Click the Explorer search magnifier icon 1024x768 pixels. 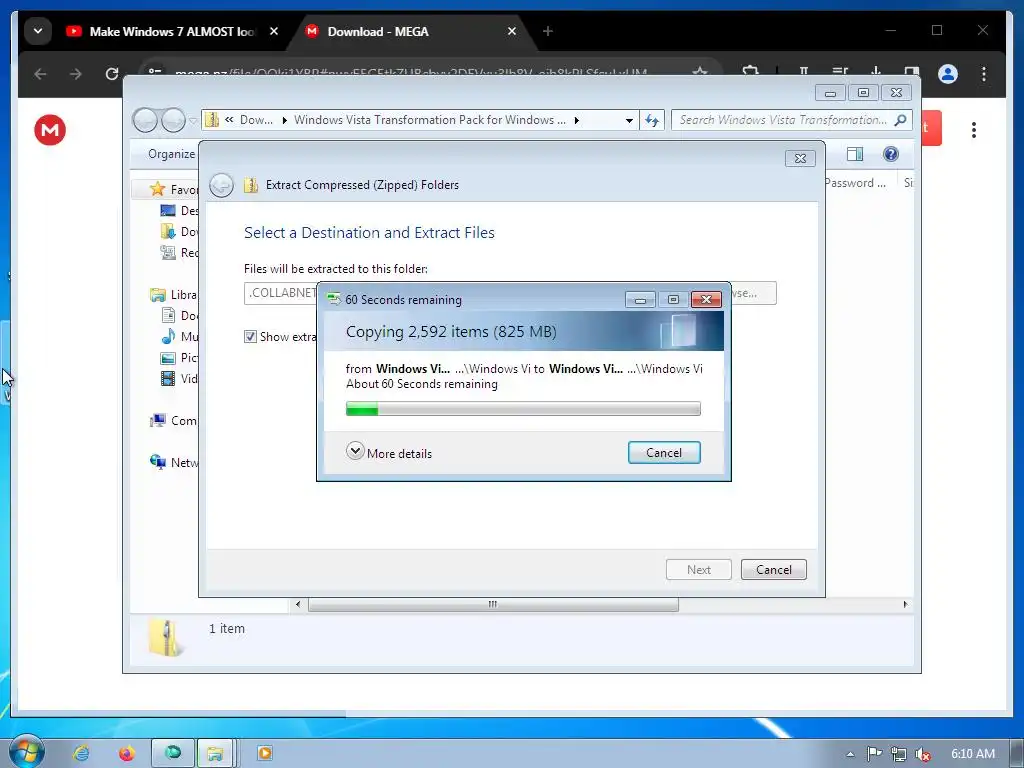pos(901,120)
